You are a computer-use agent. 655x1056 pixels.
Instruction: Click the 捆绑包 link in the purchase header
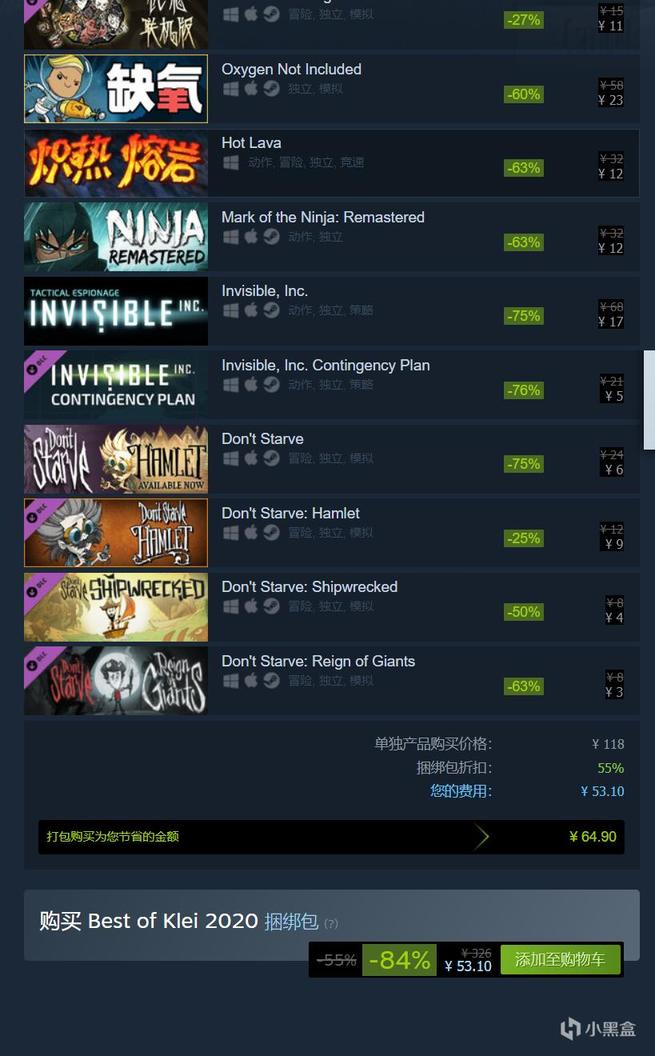(x=291, y=921)
